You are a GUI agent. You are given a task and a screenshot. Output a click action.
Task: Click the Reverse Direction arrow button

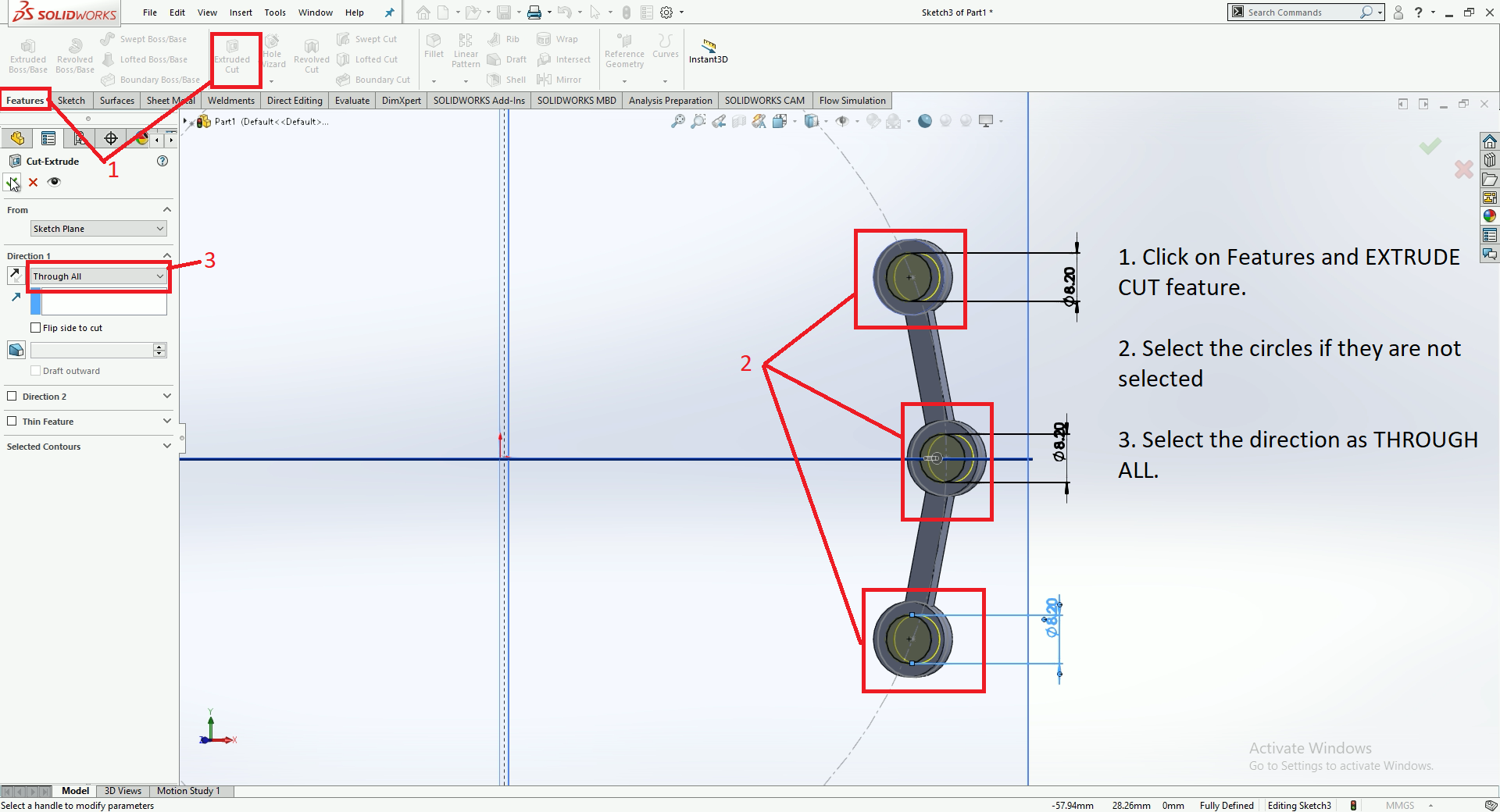(x=15, y=275)
